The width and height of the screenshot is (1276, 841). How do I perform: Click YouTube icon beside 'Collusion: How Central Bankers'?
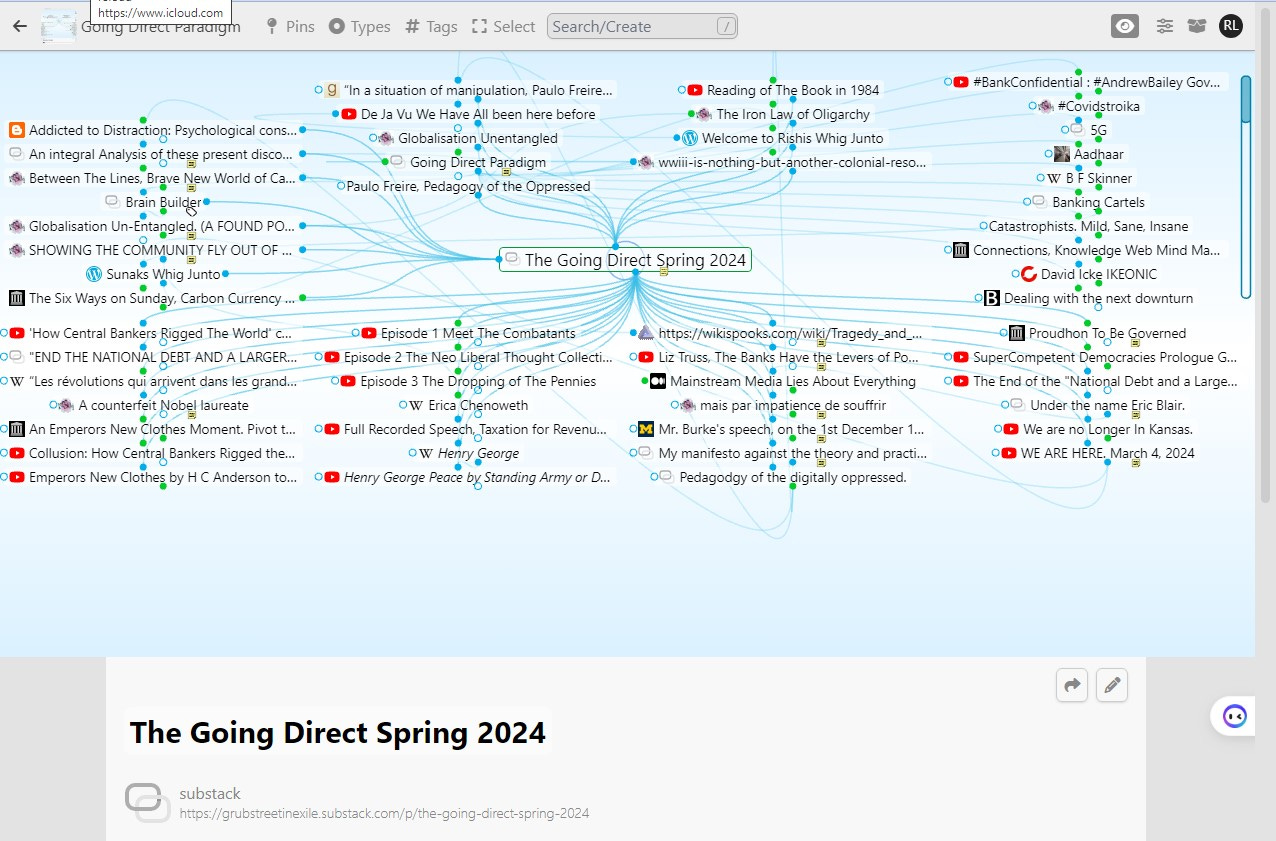pos(17,453)
